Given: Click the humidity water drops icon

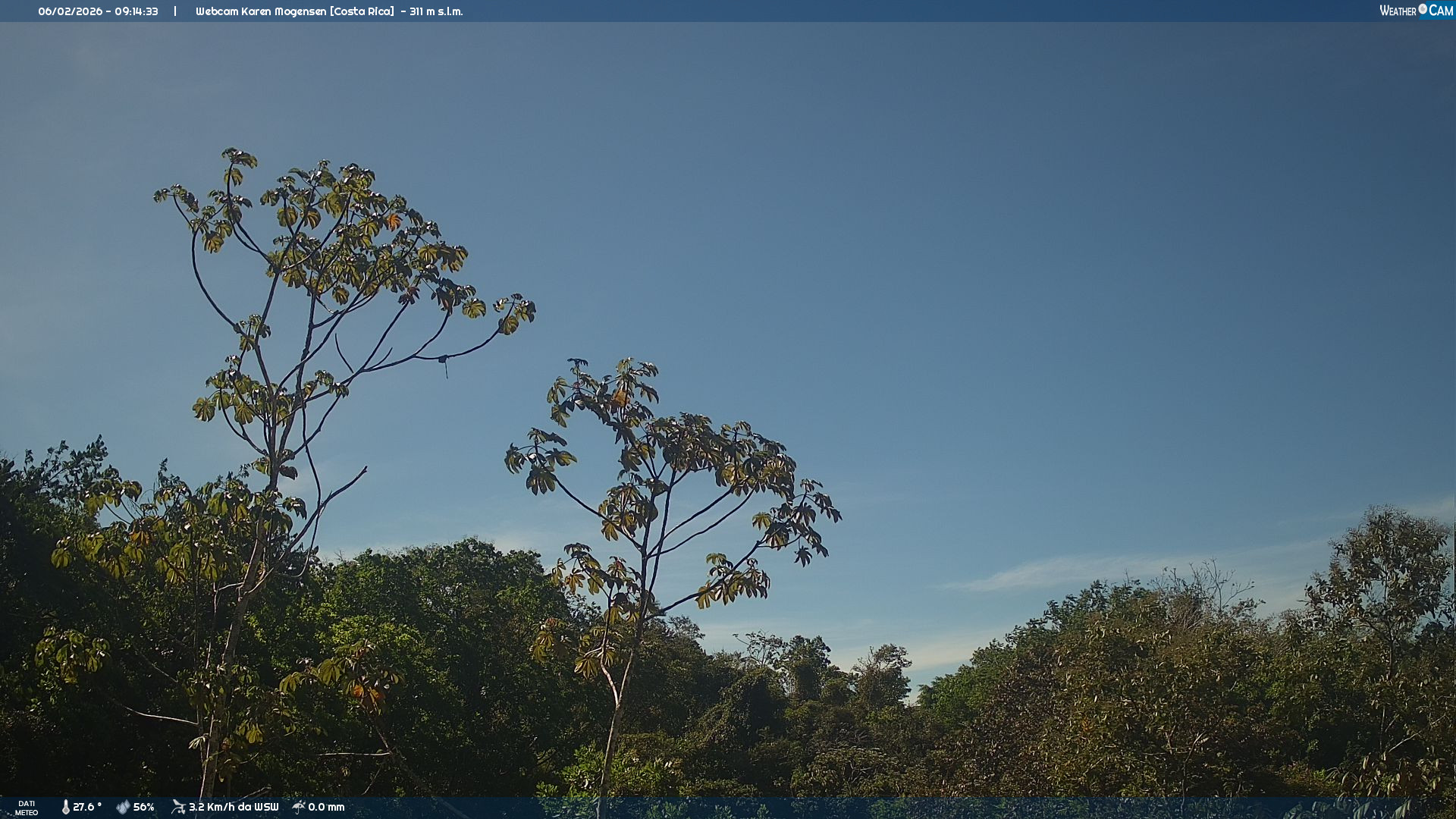Looking at the screenshot, I should pyautogui.click(x=123, y=807).
